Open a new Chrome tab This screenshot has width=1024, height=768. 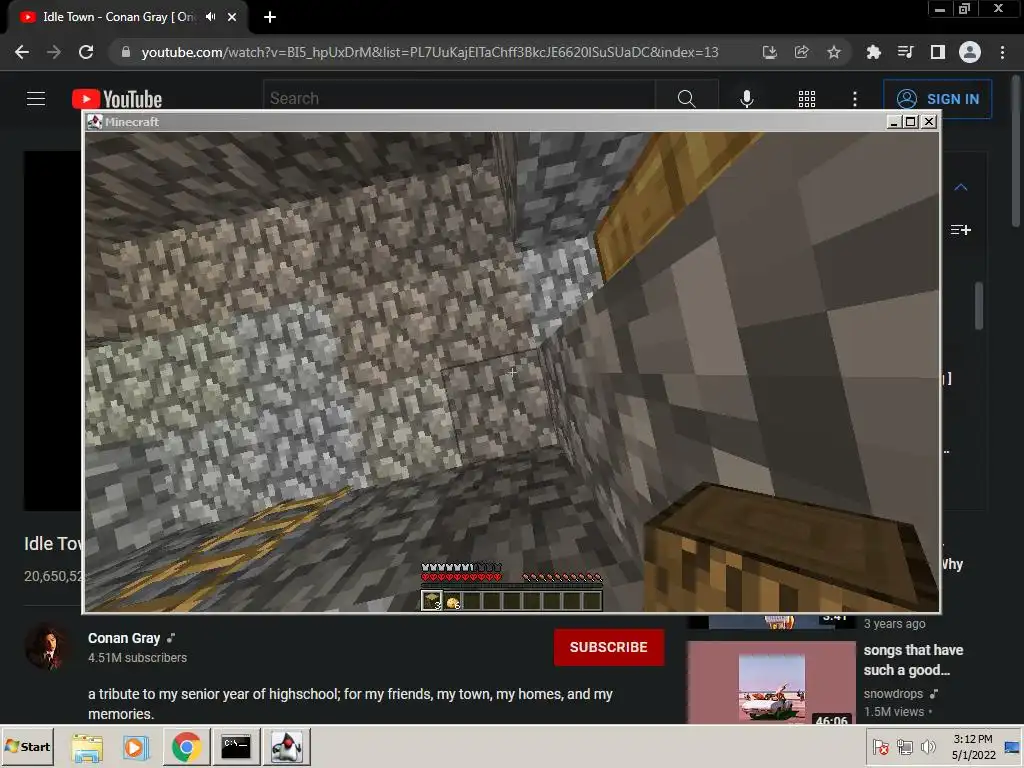click(x=270, y=17)
